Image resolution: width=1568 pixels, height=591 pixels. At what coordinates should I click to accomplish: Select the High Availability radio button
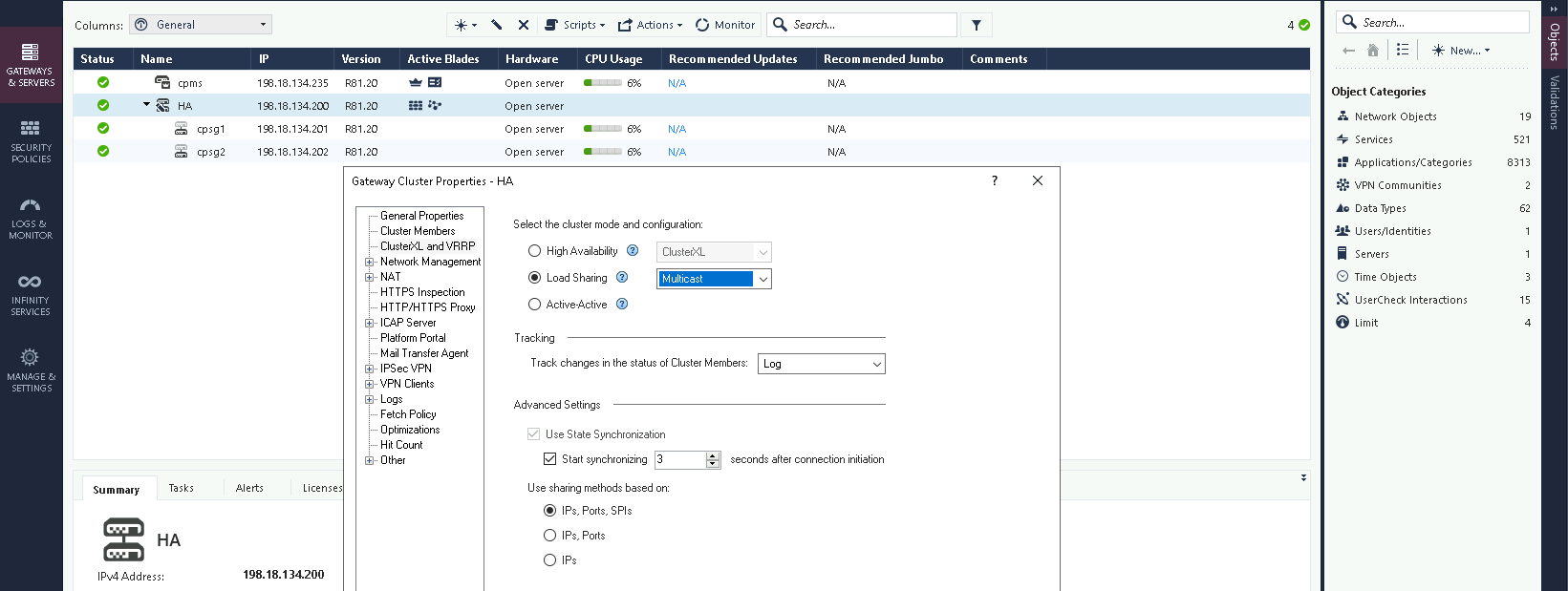[x=535, y=251]
